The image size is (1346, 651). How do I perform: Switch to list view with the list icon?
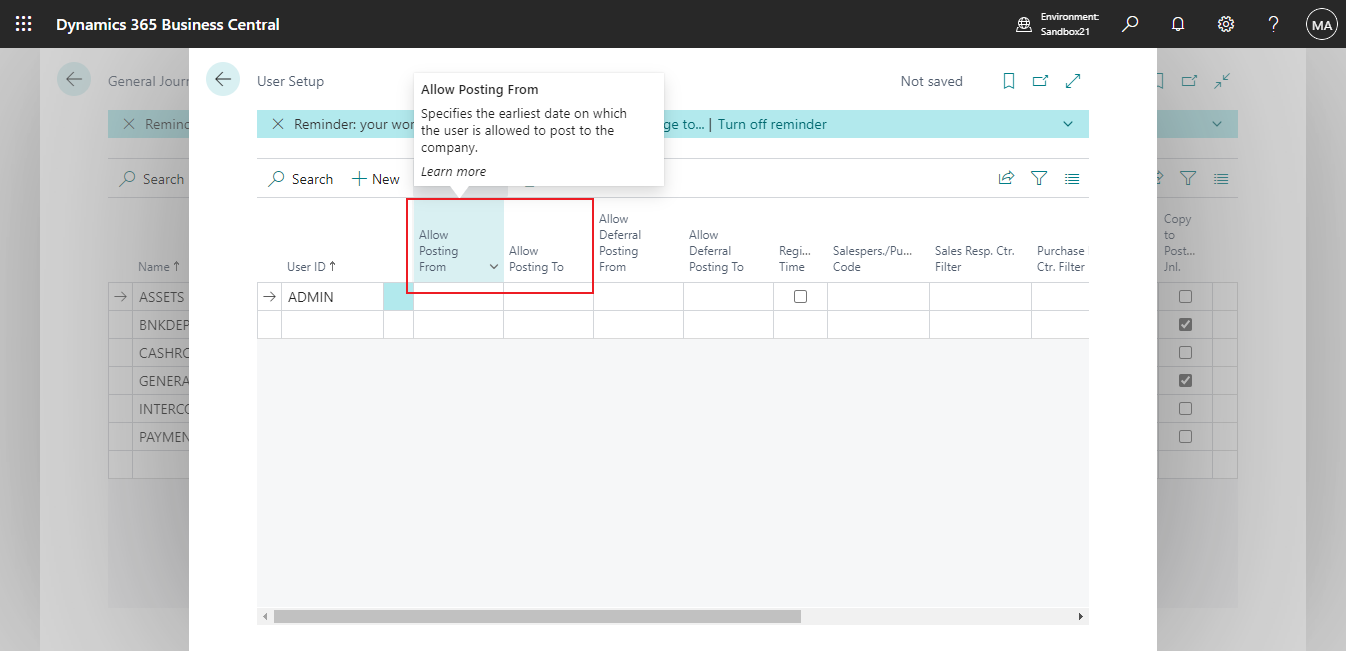[x=1072, y=178]
